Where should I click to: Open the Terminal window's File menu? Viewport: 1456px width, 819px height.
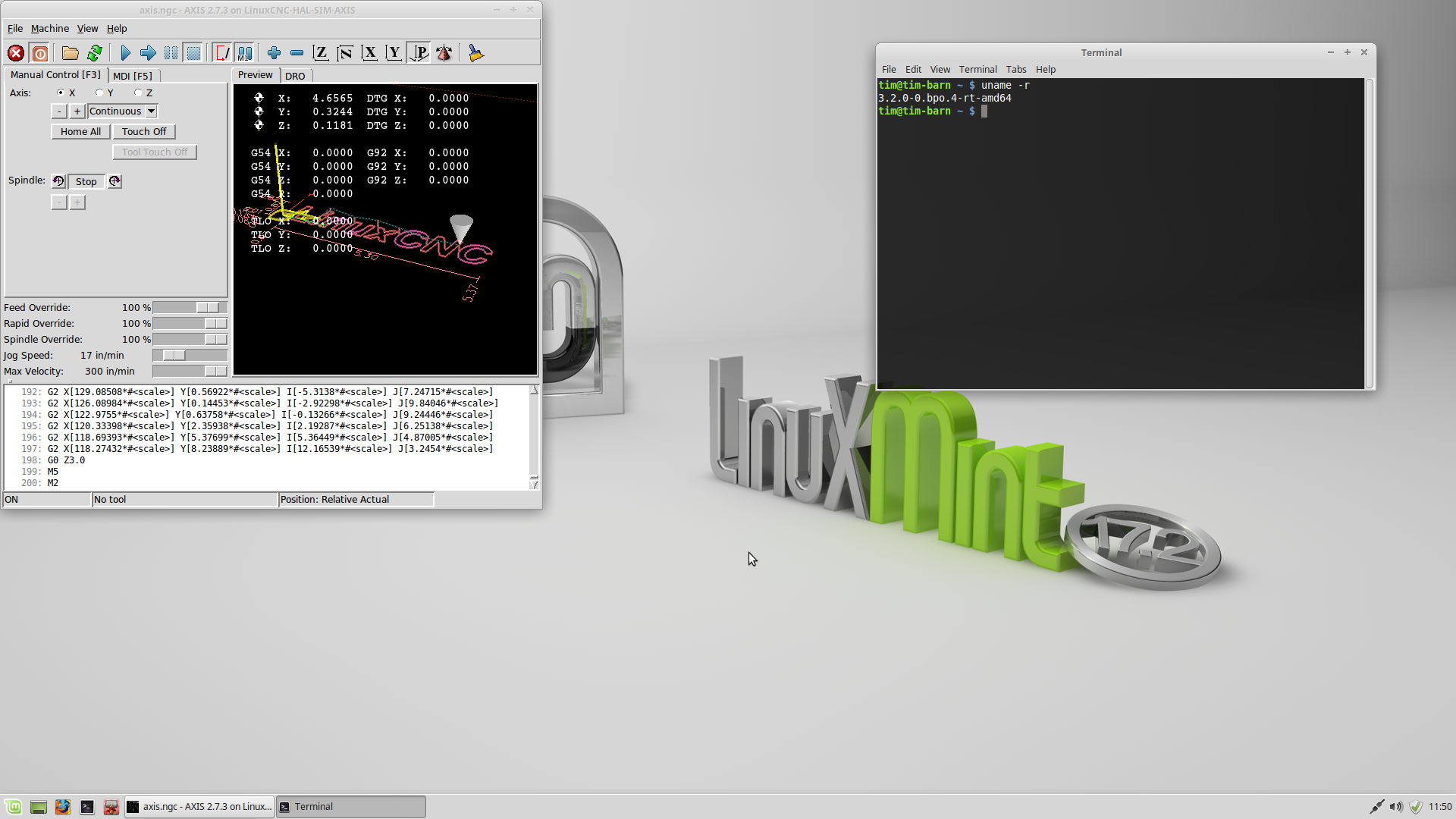pos(889,70)
